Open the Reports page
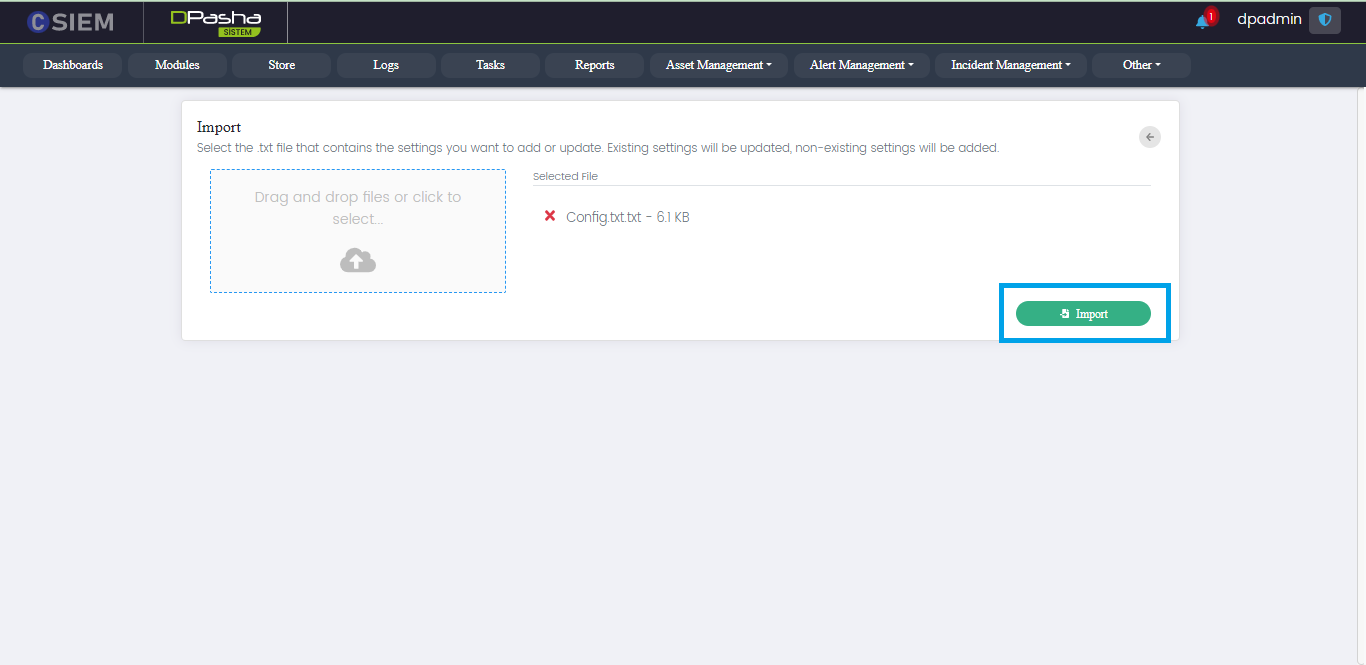 click(594, 65)
